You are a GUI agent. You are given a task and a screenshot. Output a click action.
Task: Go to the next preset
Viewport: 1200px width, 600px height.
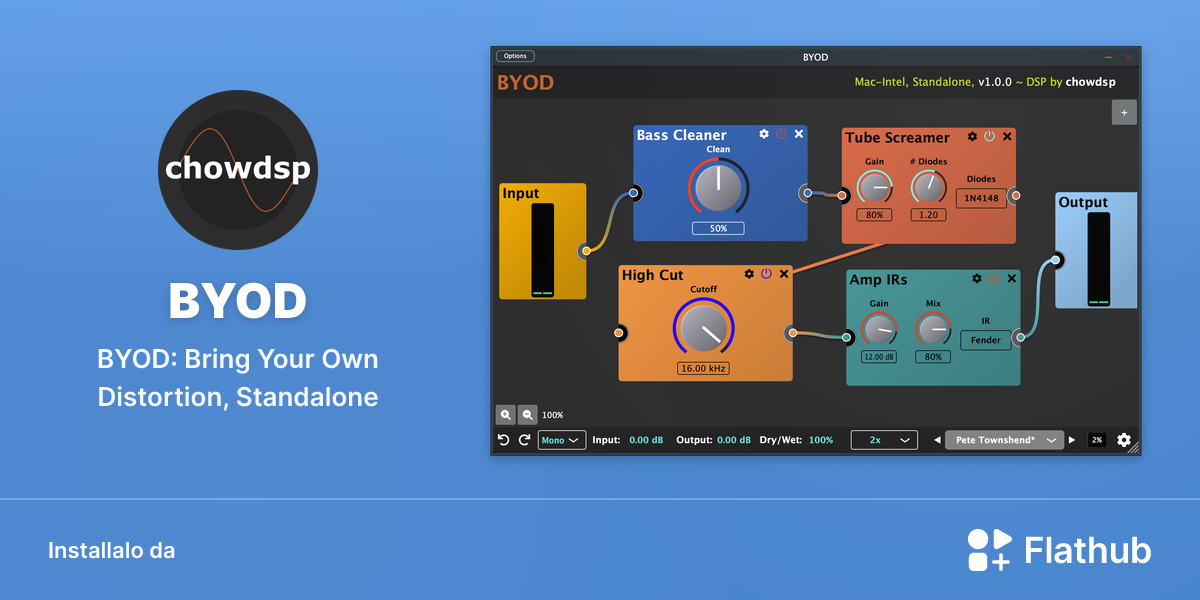(x=1072, y=440)
